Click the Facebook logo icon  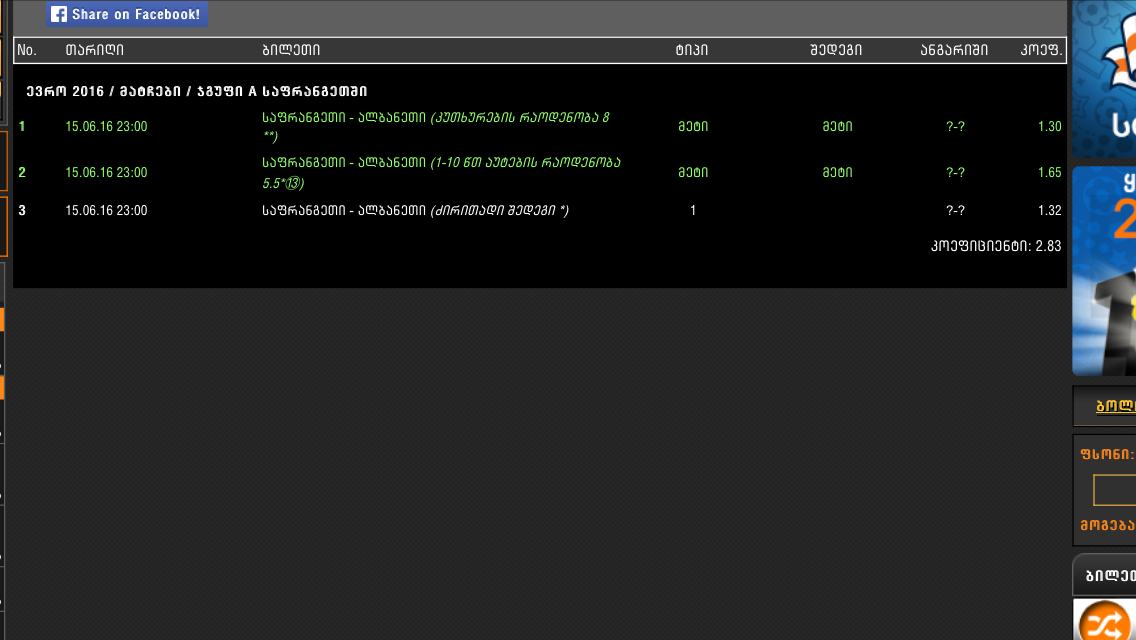click(x=59, y=14)
